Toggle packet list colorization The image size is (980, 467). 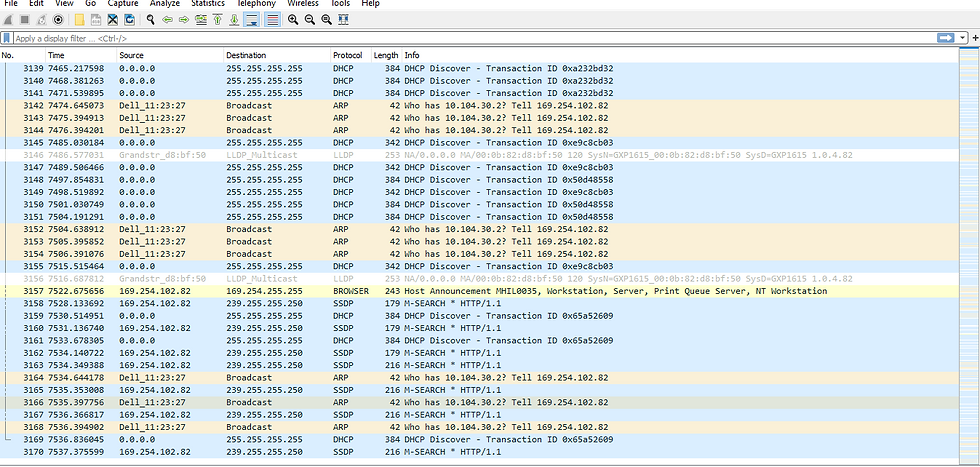pyautogui.click(x=272, y=20)
